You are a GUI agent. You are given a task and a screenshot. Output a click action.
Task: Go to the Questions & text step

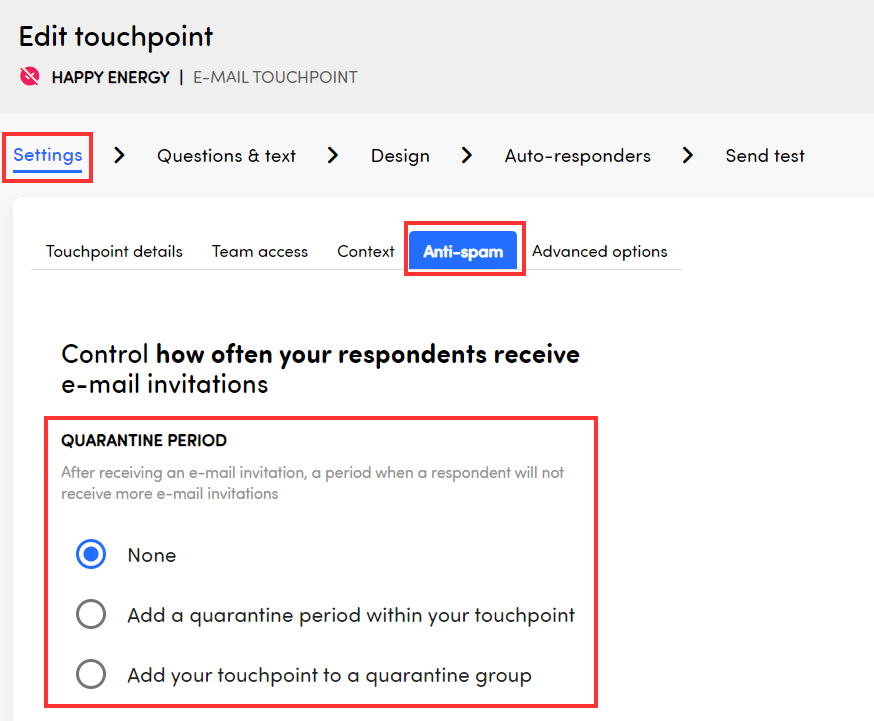(x=226, y=156)
